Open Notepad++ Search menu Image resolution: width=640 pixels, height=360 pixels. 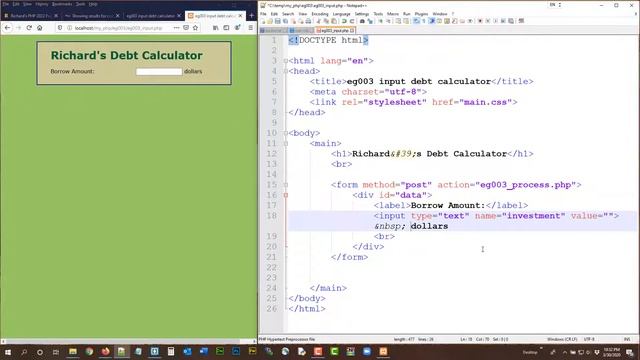pyautogui.click(x=288, y=14)
